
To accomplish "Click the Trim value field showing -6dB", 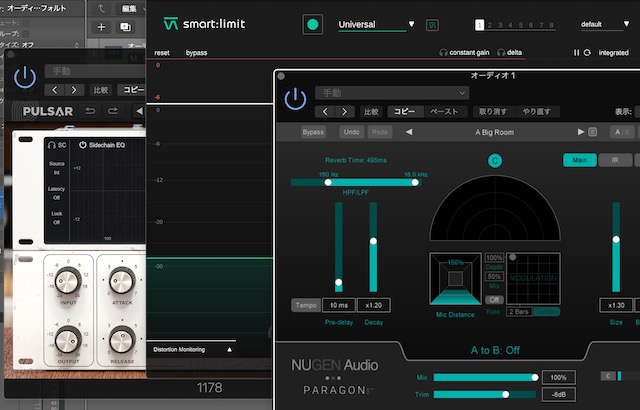I will pos(557,394).
